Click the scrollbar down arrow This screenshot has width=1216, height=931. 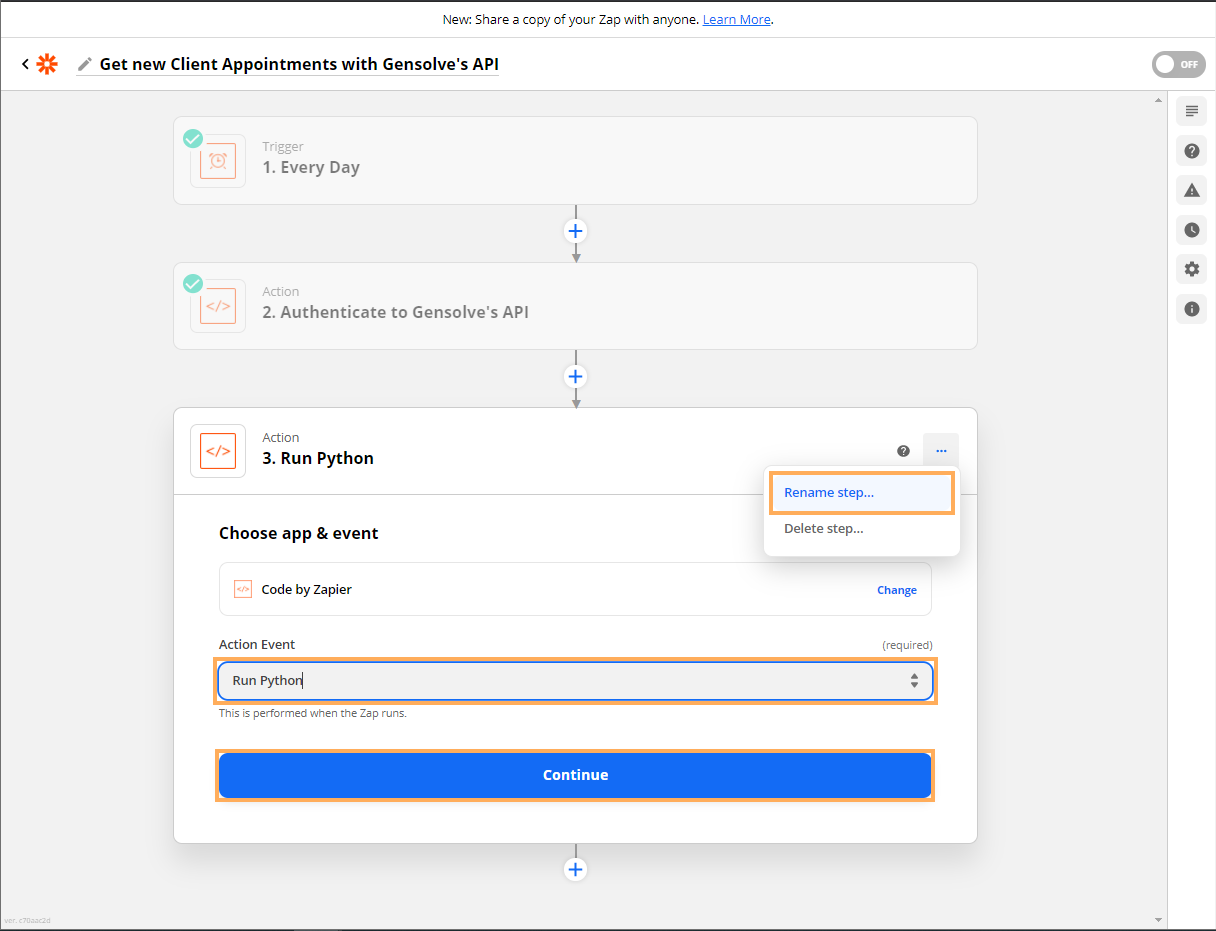1159,920
